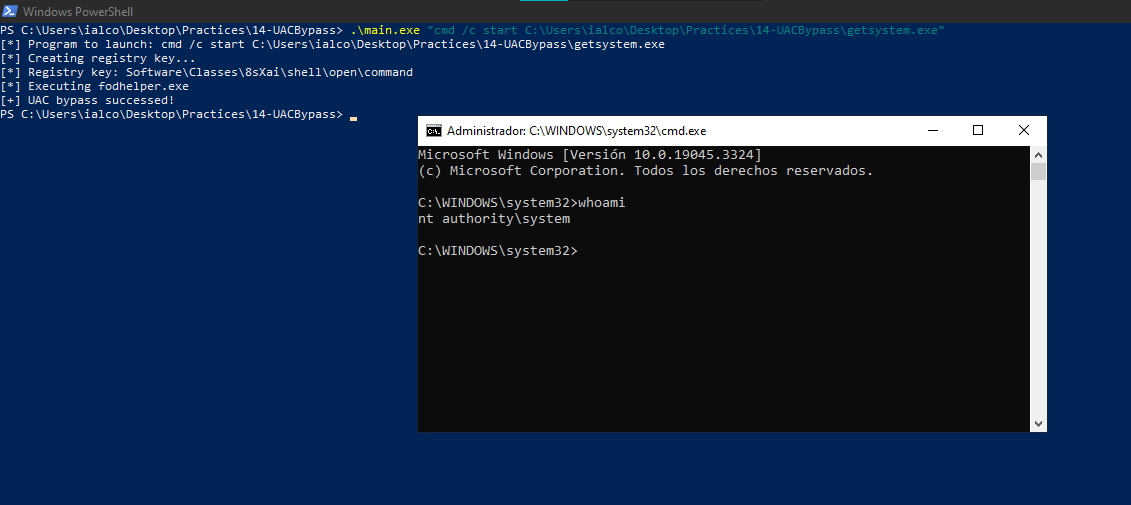Click the '[*] Executing fodhelper.exe' line

pyautogui.click(x=94, y=87)
